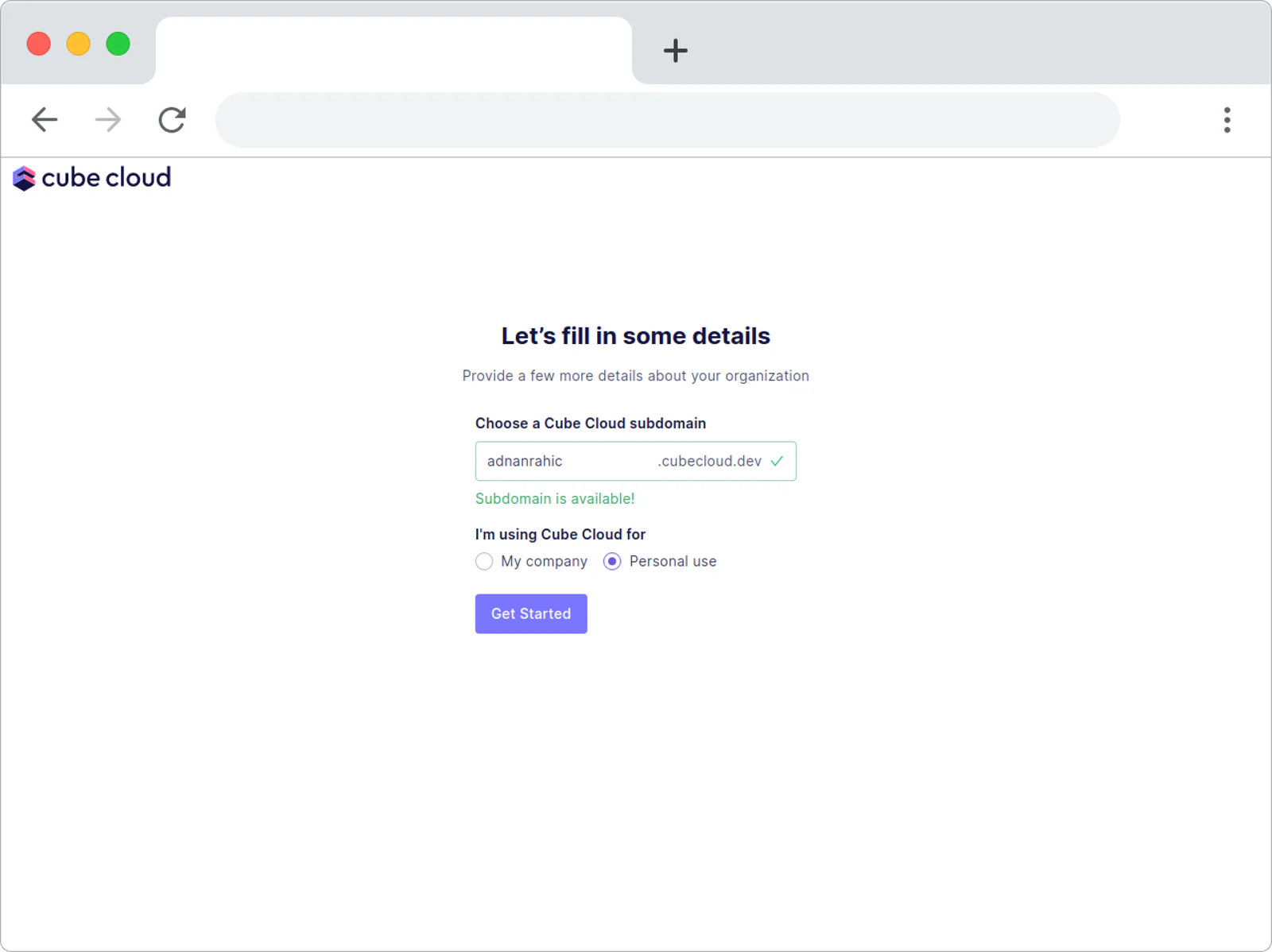Click the '.cubecloud.dev' suffix text
1272x952 pixels.
pos(709,461)
